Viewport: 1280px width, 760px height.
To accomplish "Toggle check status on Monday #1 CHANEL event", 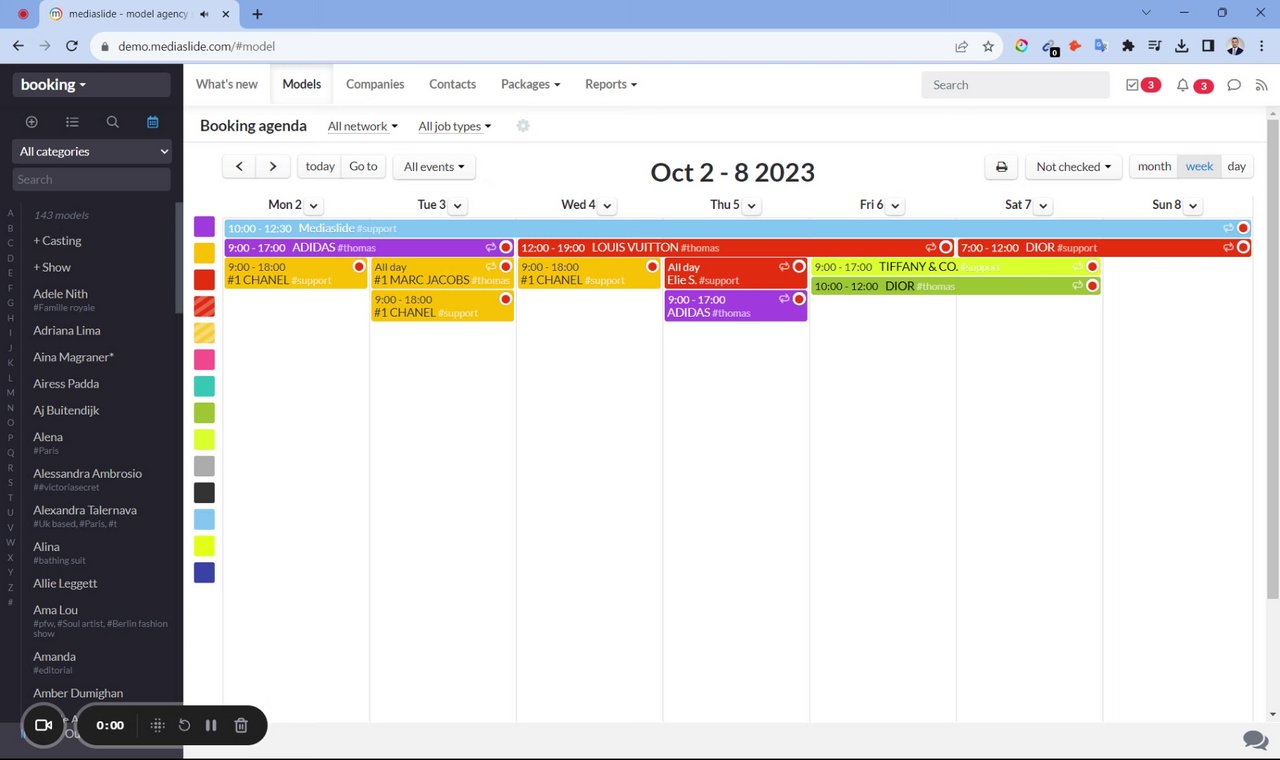I will [x=358, y=267].
